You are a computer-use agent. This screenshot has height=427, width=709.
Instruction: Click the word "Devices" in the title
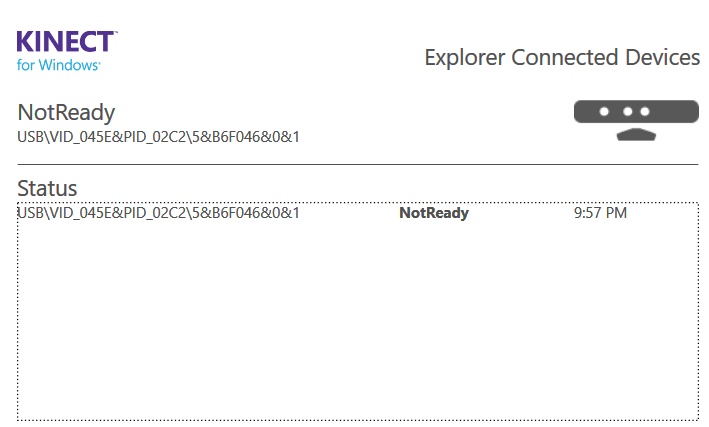pyautogui.click(x=662, y=57)
